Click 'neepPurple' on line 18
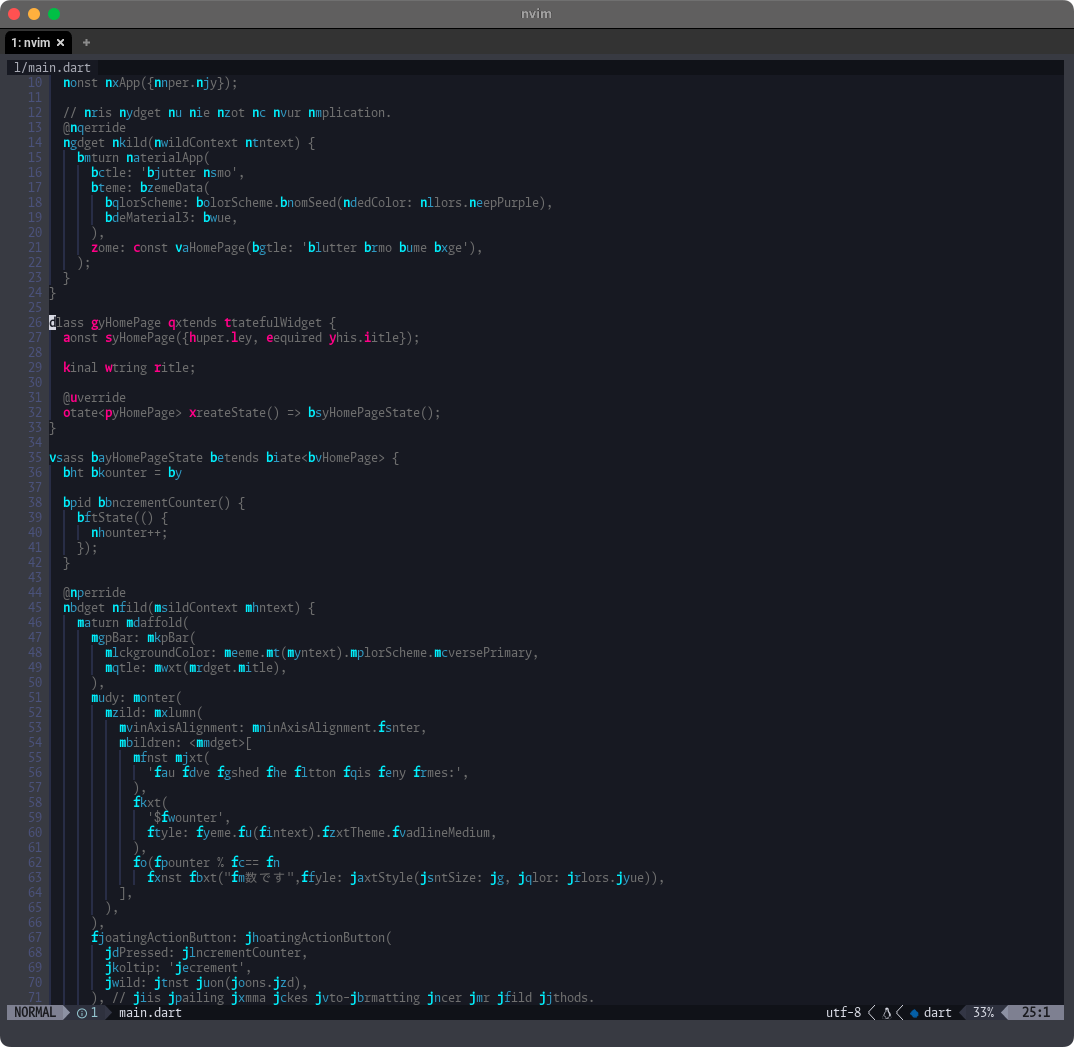Image resolution: width=1074 pixels, height=1047 pixels. (x=503, y=203)
